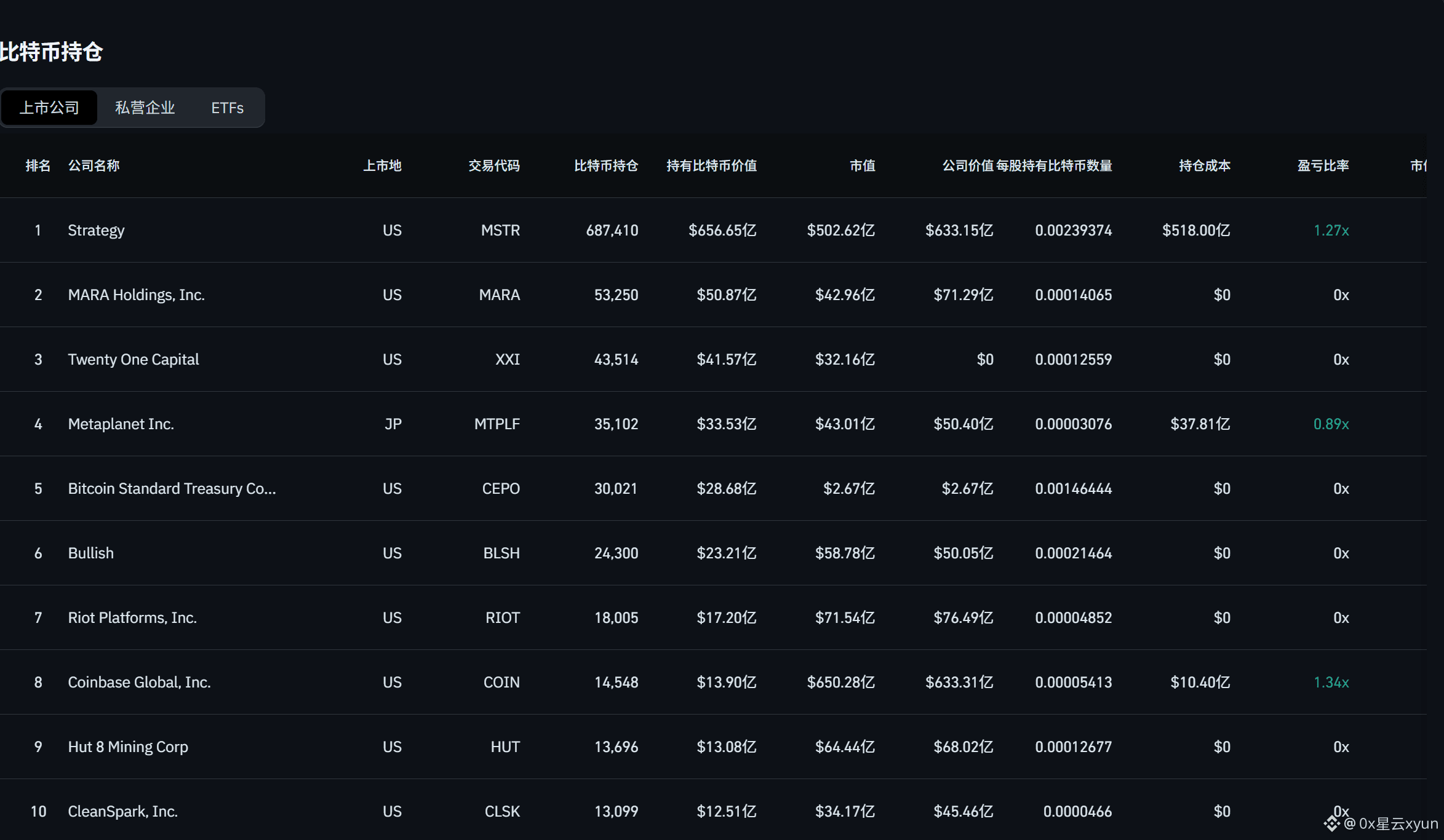Click the 盈亏比率 column header
This screenshot has width=1444, height=840.
click(1323, 165)
